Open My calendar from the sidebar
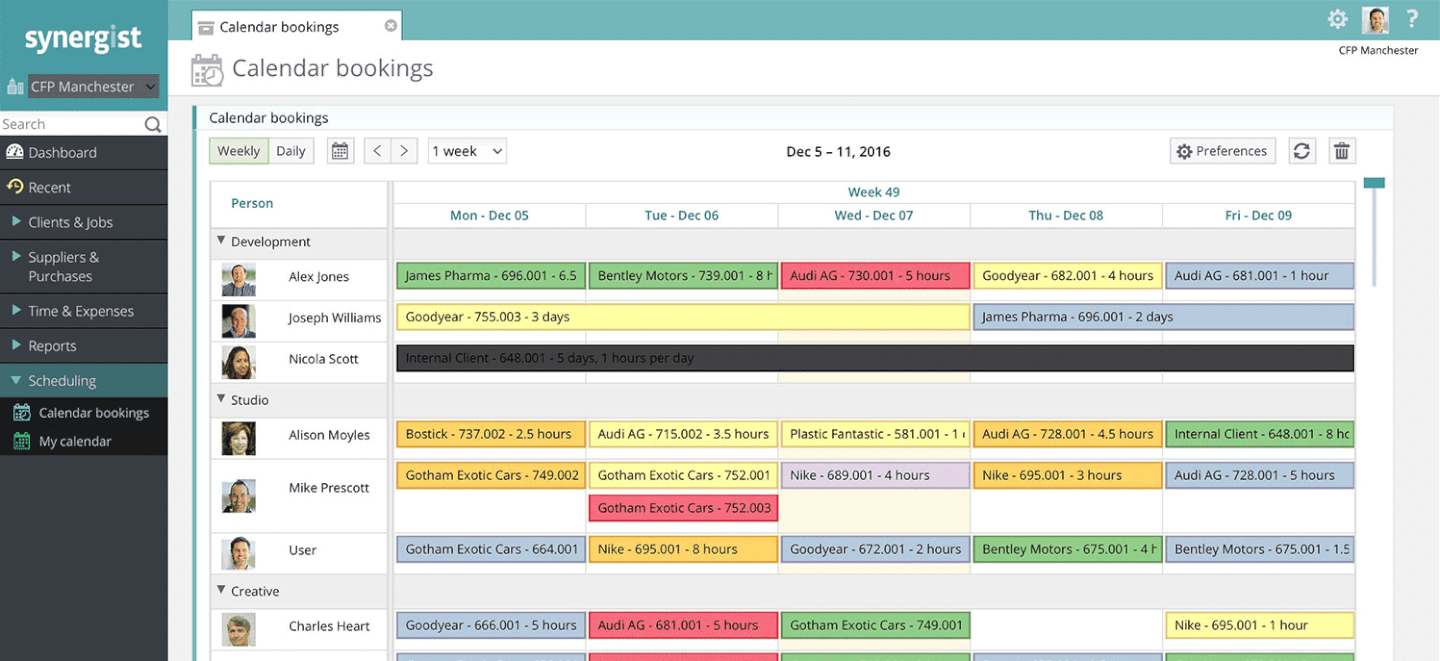Viewport: 1440px width, 661px height. coord(77,441)
